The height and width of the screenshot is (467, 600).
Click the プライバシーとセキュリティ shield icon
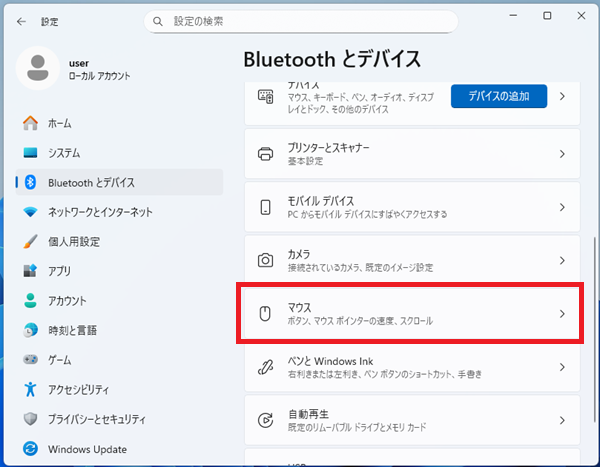pos(30,419)
